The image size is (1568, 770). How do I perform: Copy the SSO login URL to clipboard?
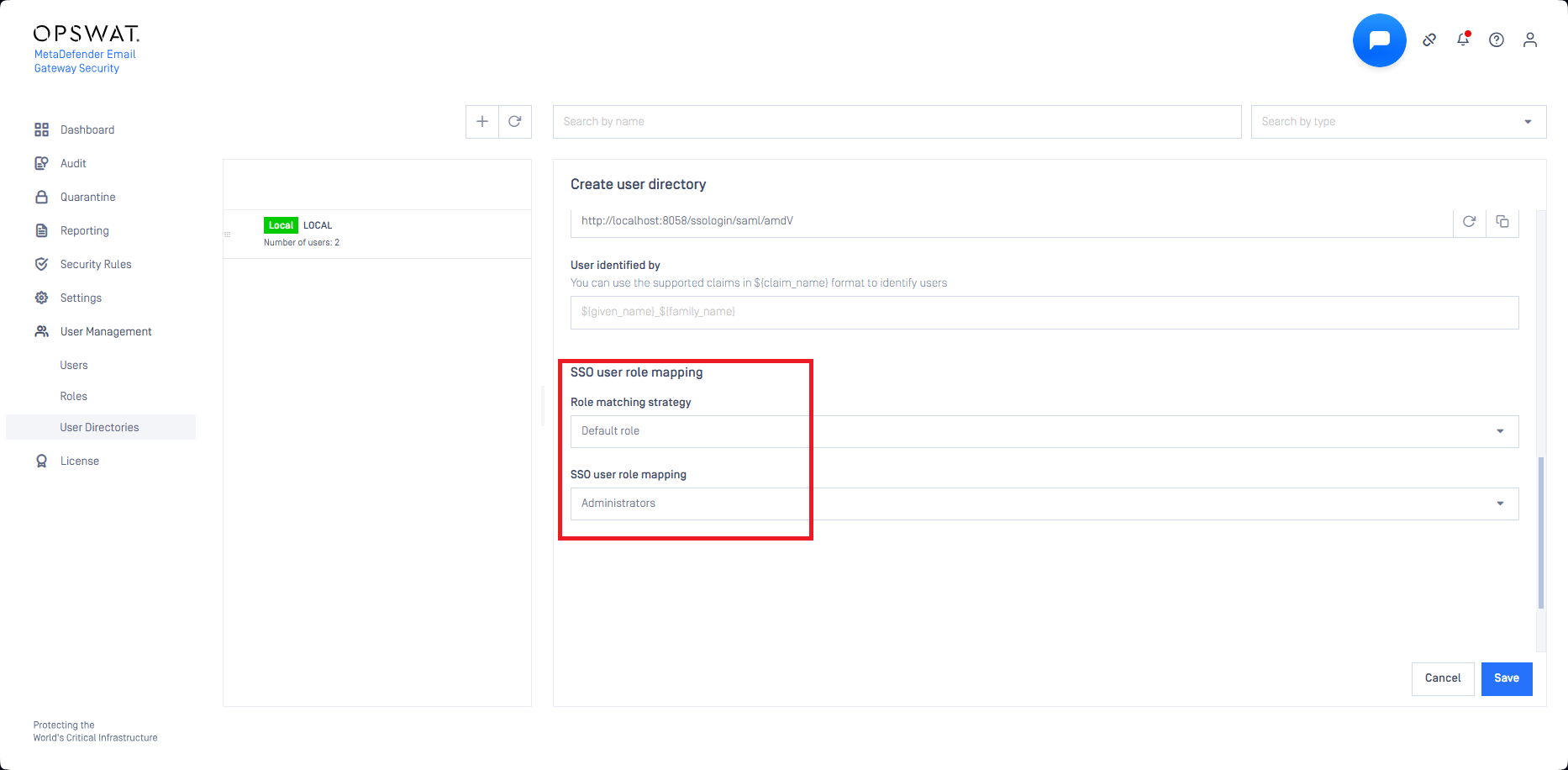(1502, 222)
